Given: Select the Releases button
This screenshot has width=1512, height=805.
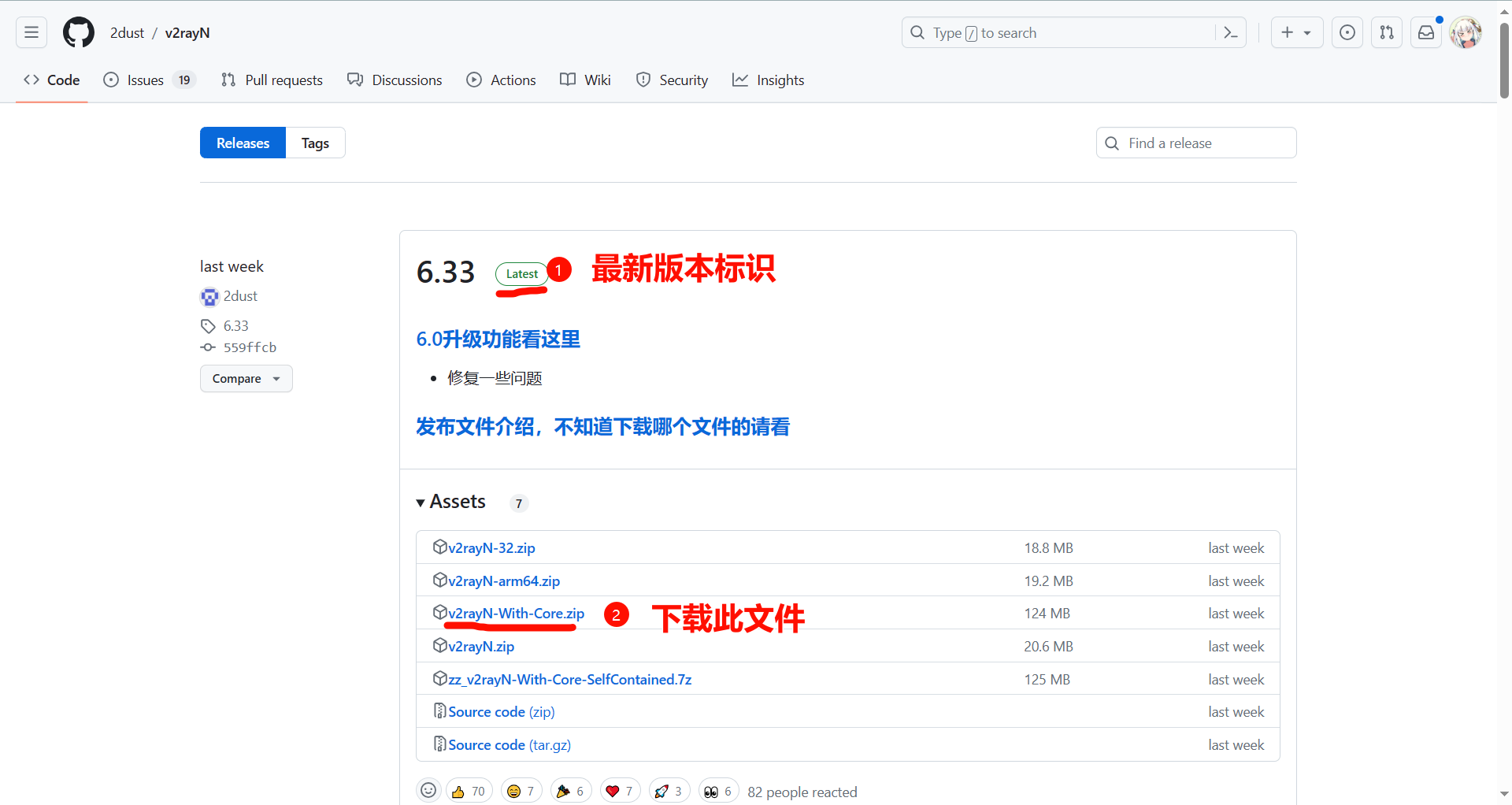Looking at the screenshot, I should (243, 143).
